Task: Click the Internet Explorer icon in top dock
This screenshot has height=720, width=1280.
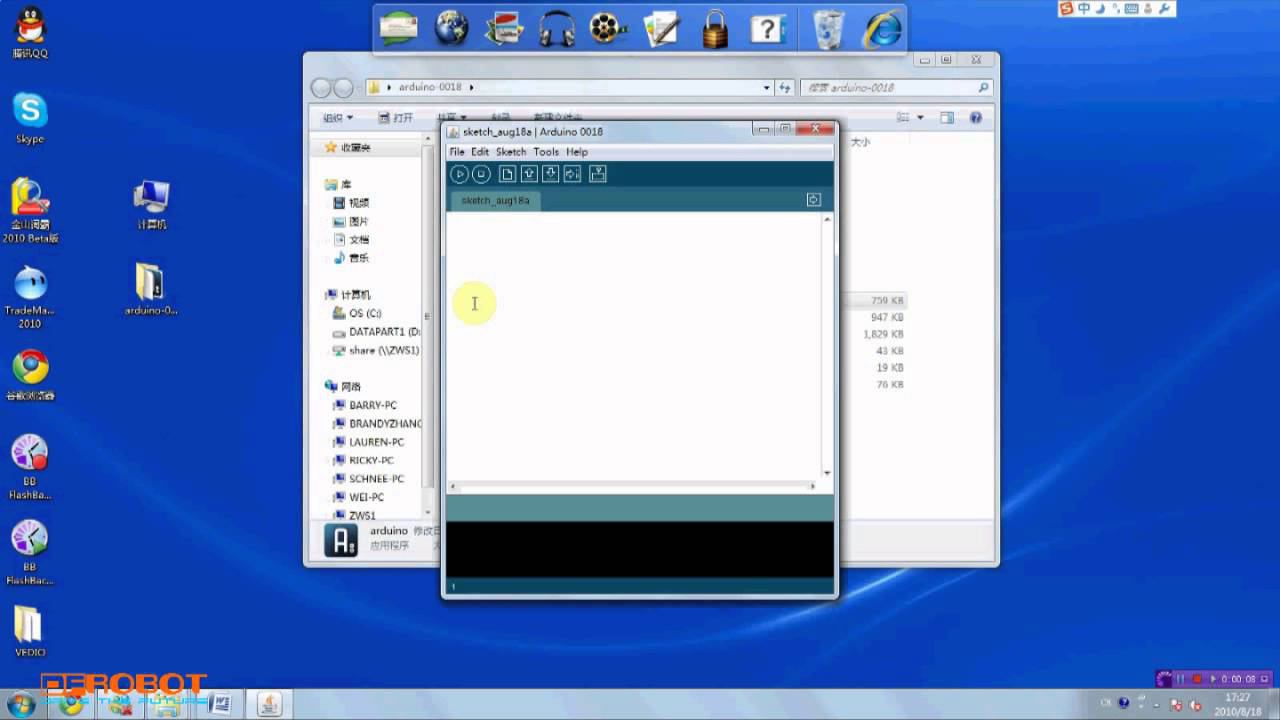Action: pos(882,28)
